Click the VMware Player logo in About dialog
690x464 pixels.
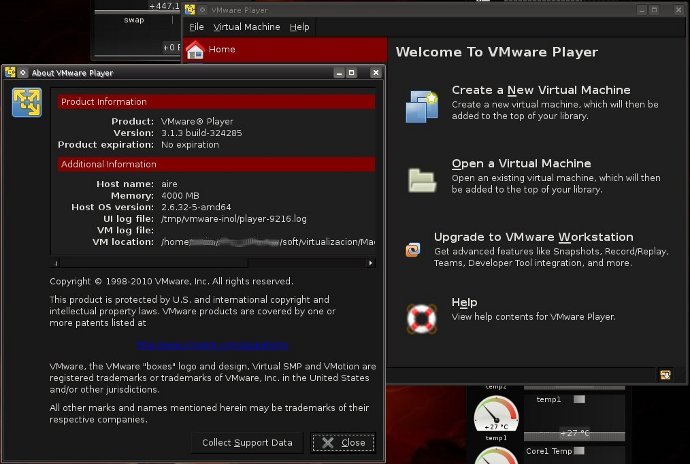click(x=27, y=102)
